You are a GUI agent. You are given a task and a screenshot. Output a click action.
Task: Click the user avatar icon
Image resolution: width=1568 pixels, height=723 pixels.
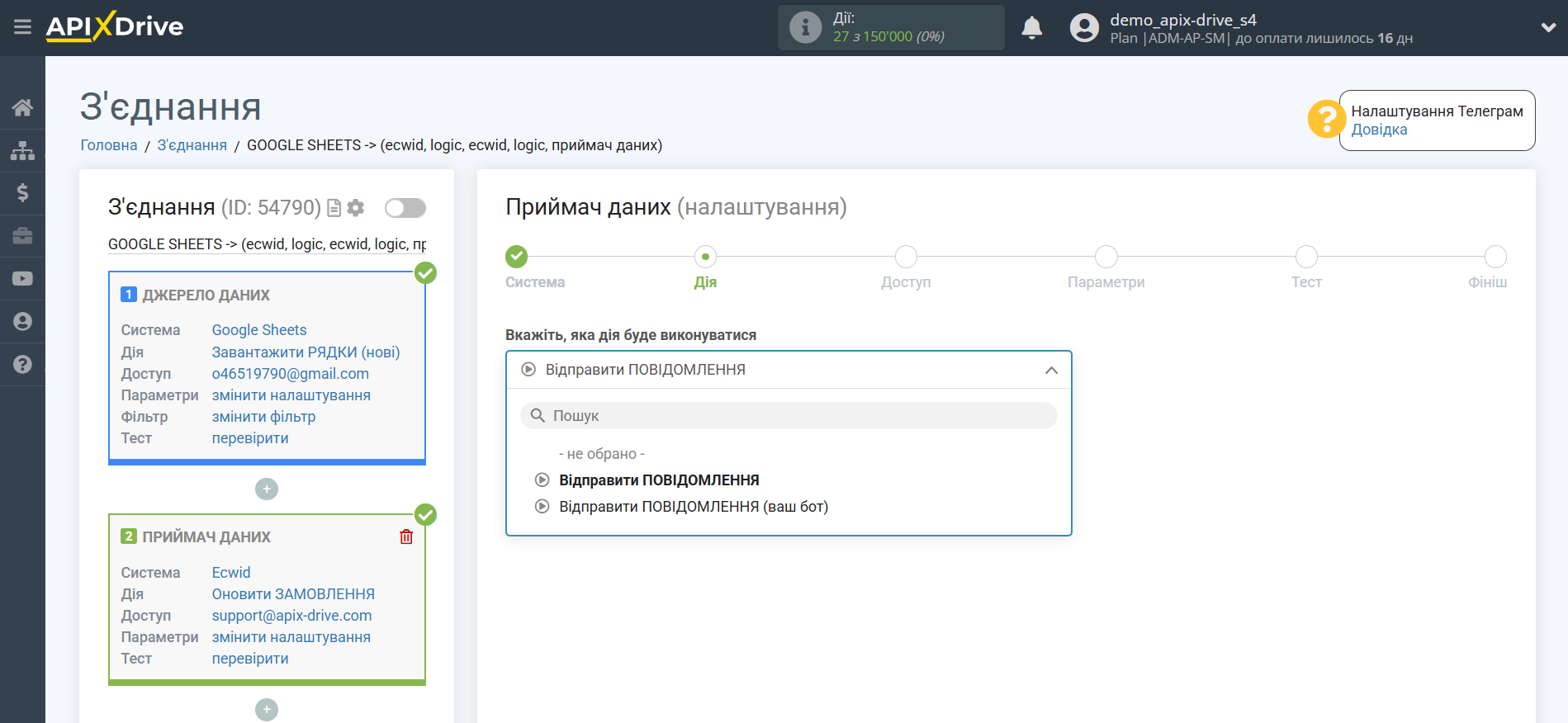click(1084, 27)
